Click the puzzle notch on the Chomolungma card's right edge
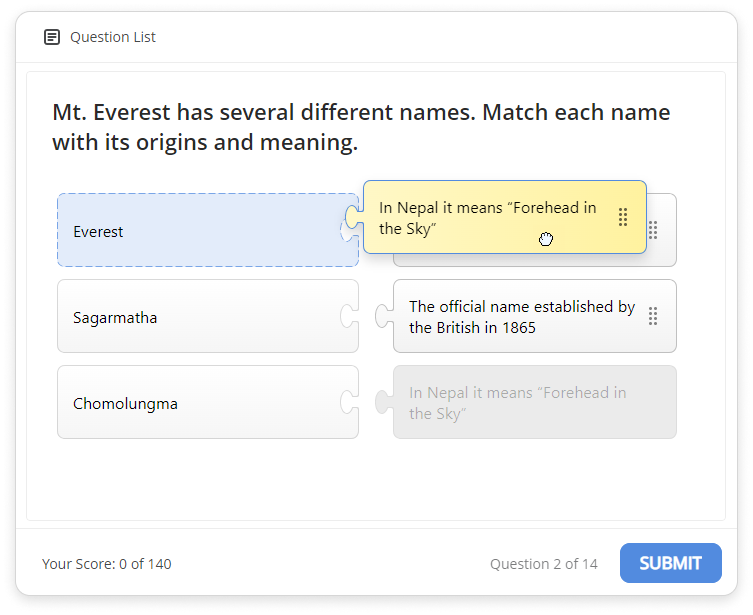 348,403
